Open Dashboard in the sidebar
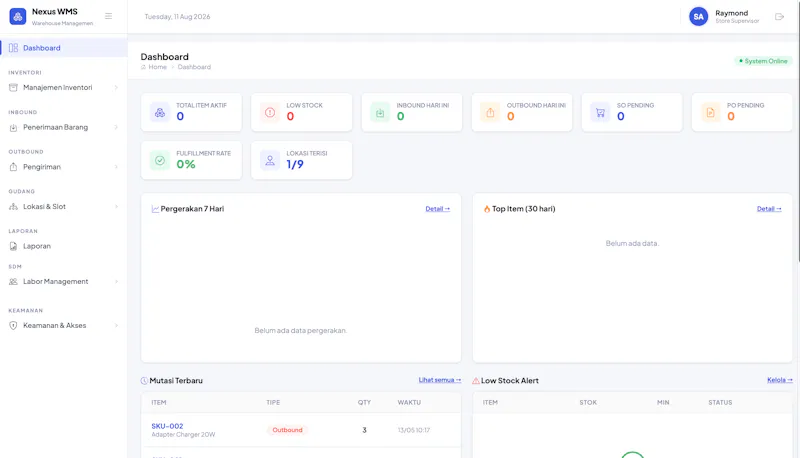 click(64, 48)
